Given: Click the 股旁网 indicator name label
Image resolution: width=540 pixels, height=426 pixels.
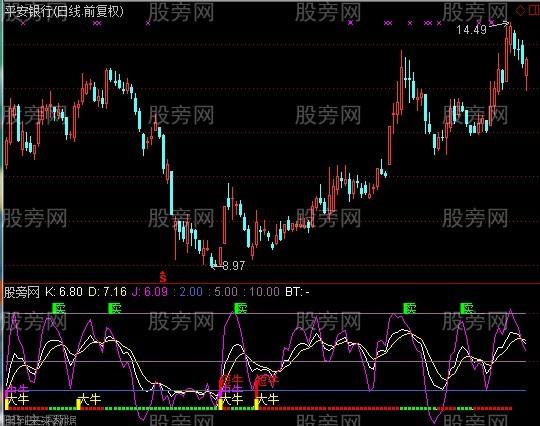Looking at the screenshot, I should click(21, 292).
